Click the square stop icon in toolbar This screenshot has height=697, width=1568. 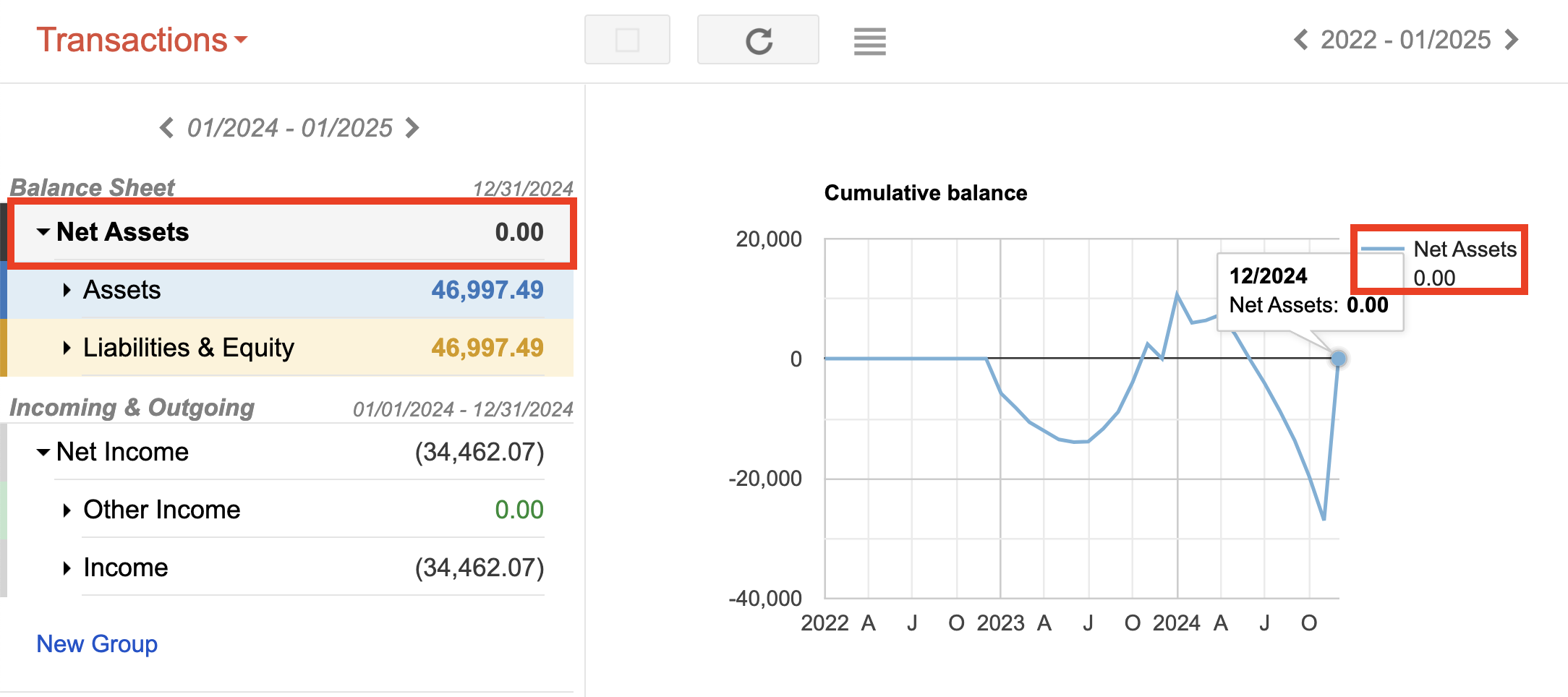[626, 40]
